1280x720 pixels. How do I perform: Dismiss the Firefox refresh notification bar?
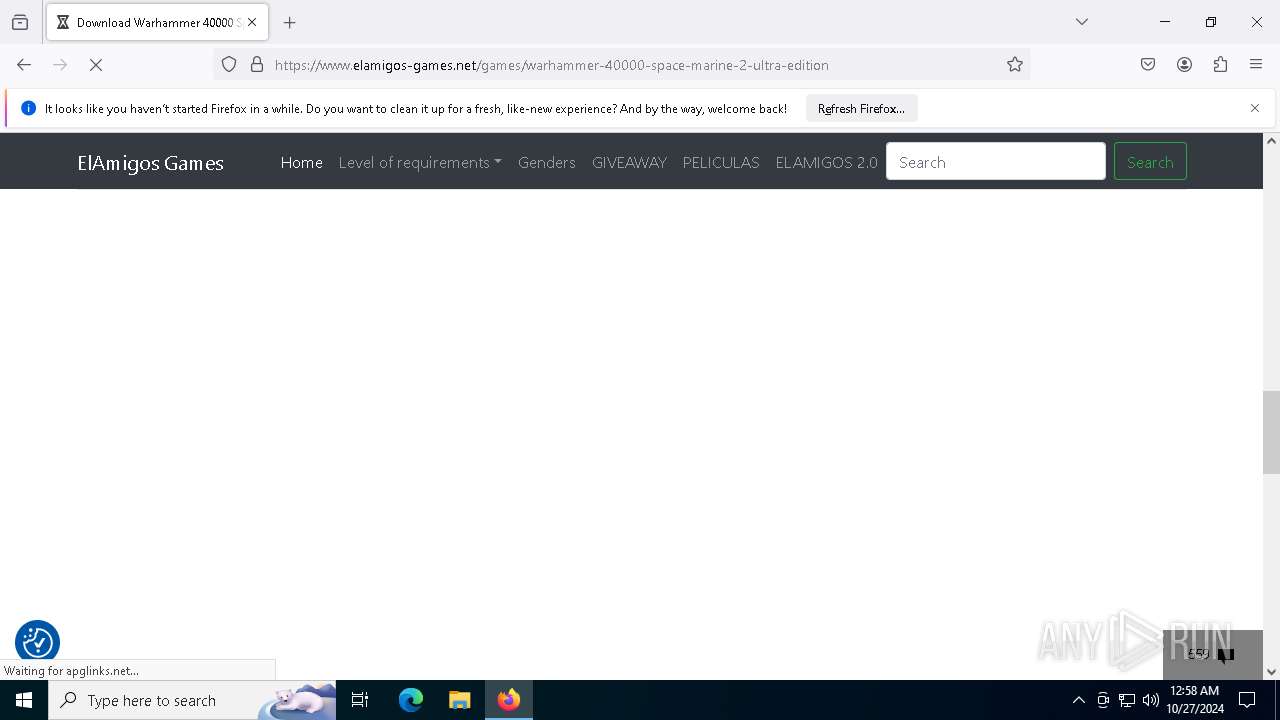[x=1255, y=108]
